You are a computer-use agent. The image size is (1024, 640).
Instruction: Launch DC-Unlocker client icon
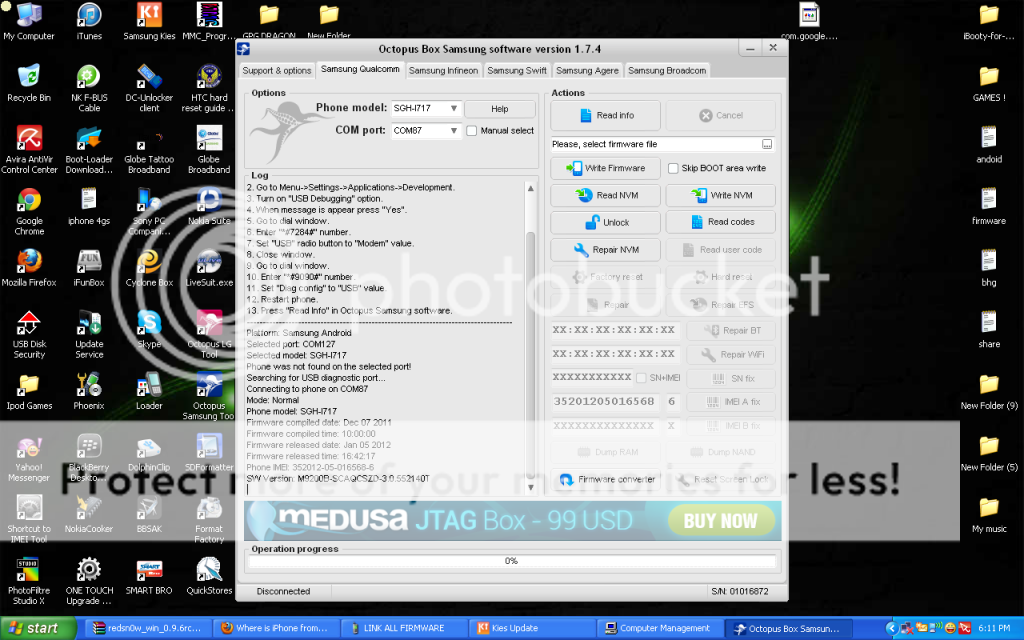point(150,88)
